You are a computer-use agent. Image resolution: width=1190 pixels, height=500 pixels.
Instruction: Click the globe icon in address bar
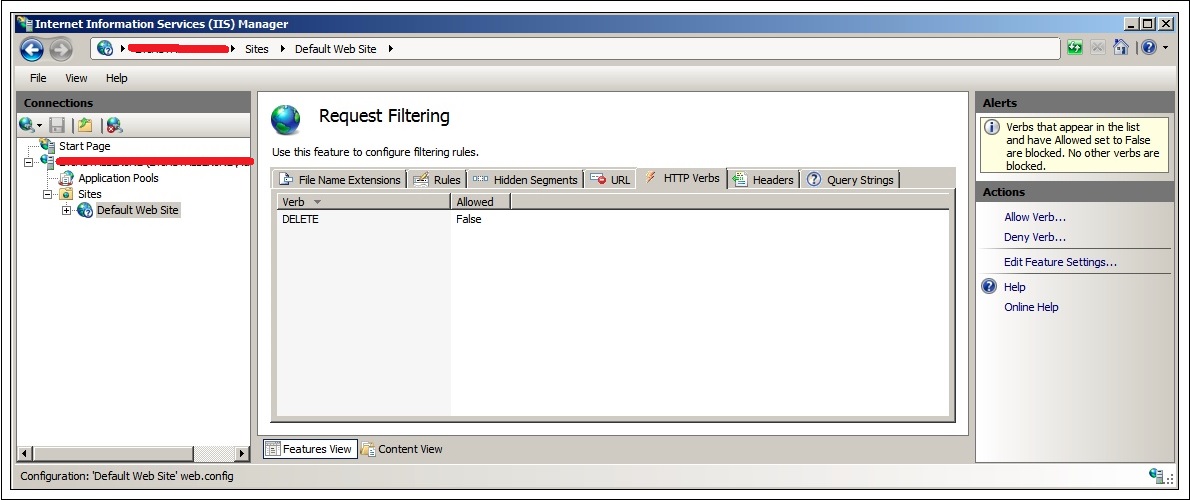click(105, 49)
